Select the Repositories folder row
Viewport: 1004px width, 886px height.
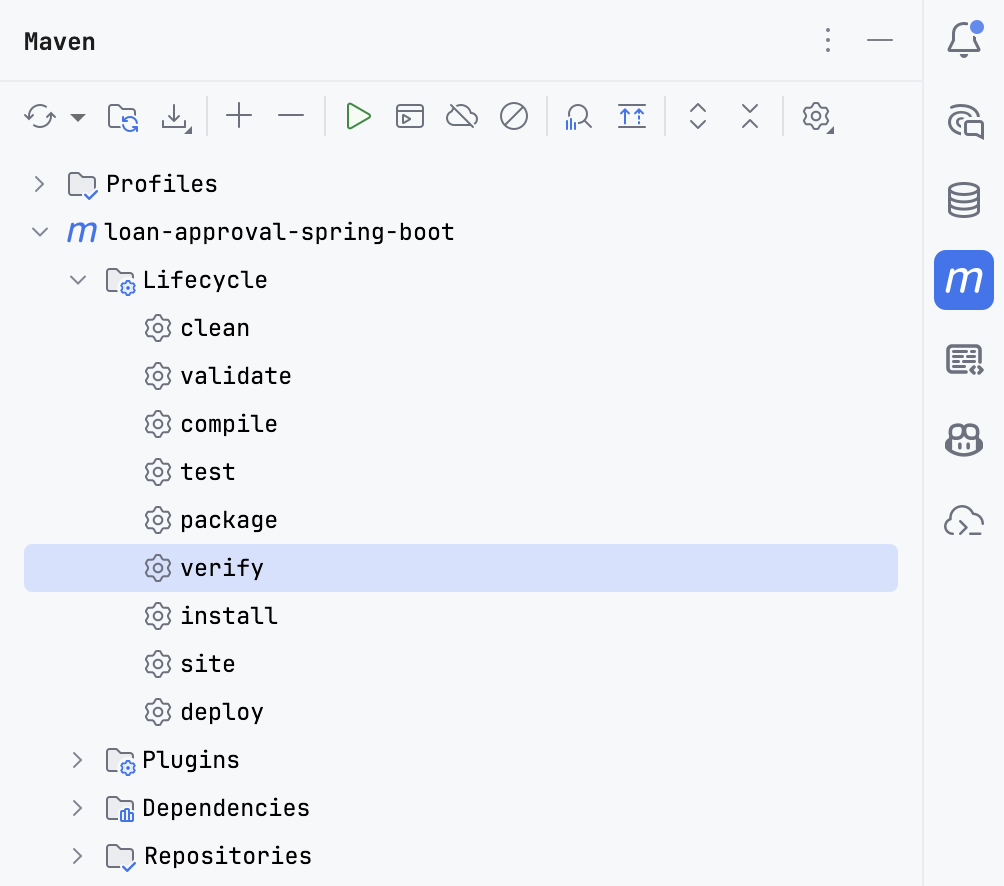[461, 856]
